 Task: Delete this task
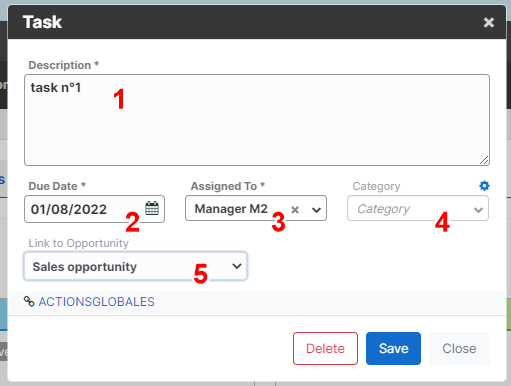(325, 348)
